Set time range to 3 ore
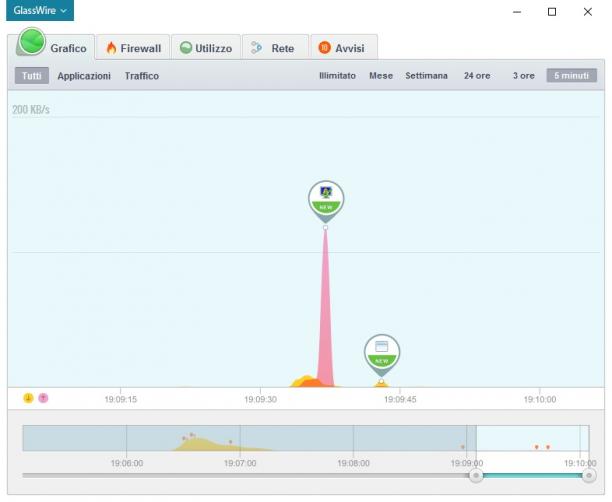Image resolution: width=612 pixels, height=502 pixels. pos(523,75)
